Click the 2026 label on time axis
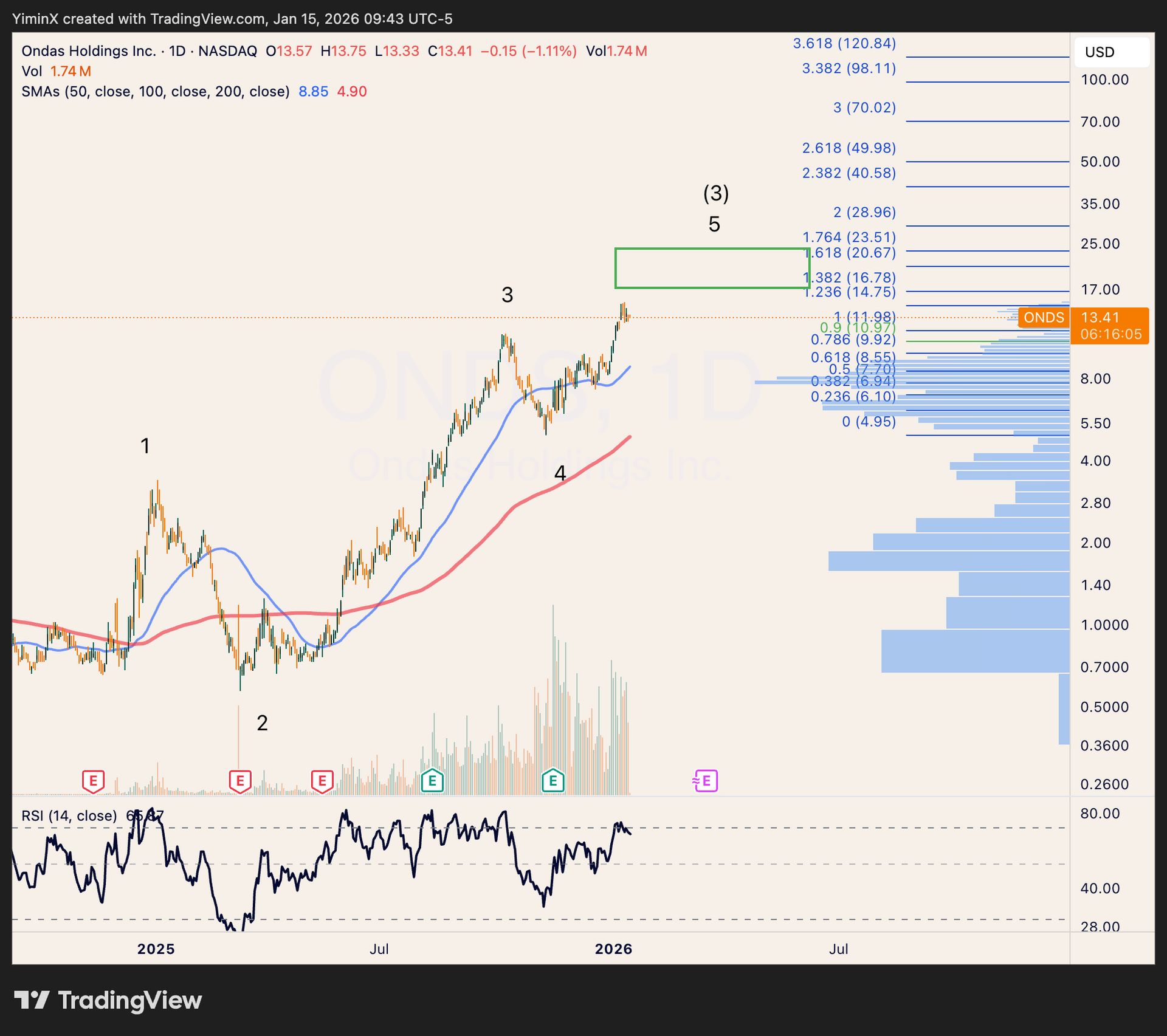The height and width of the screenshot is (1036, 1167). [x=613, y=949]
